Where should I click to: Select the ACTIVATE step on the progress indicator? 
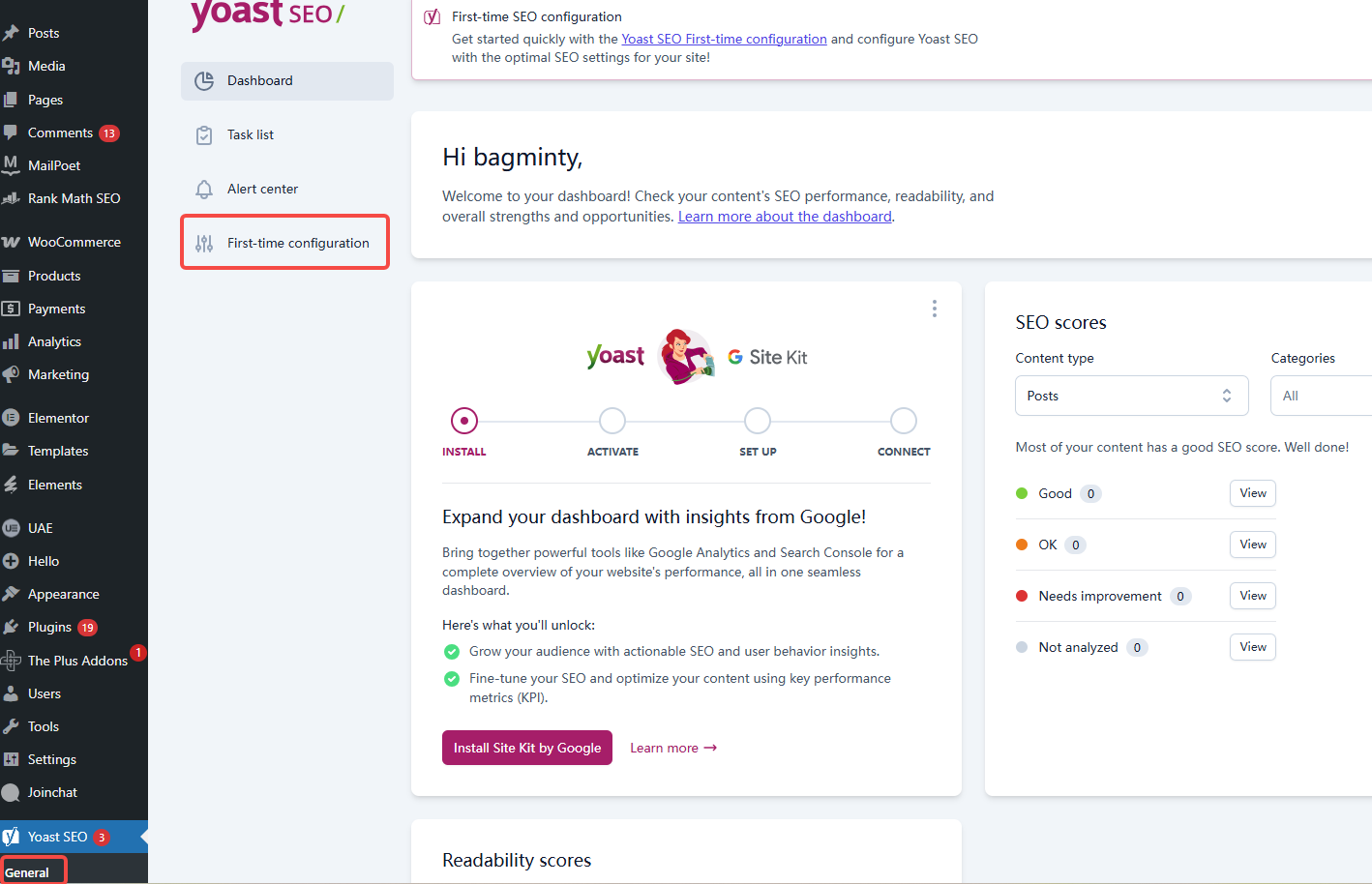click(x=611, y=420)
